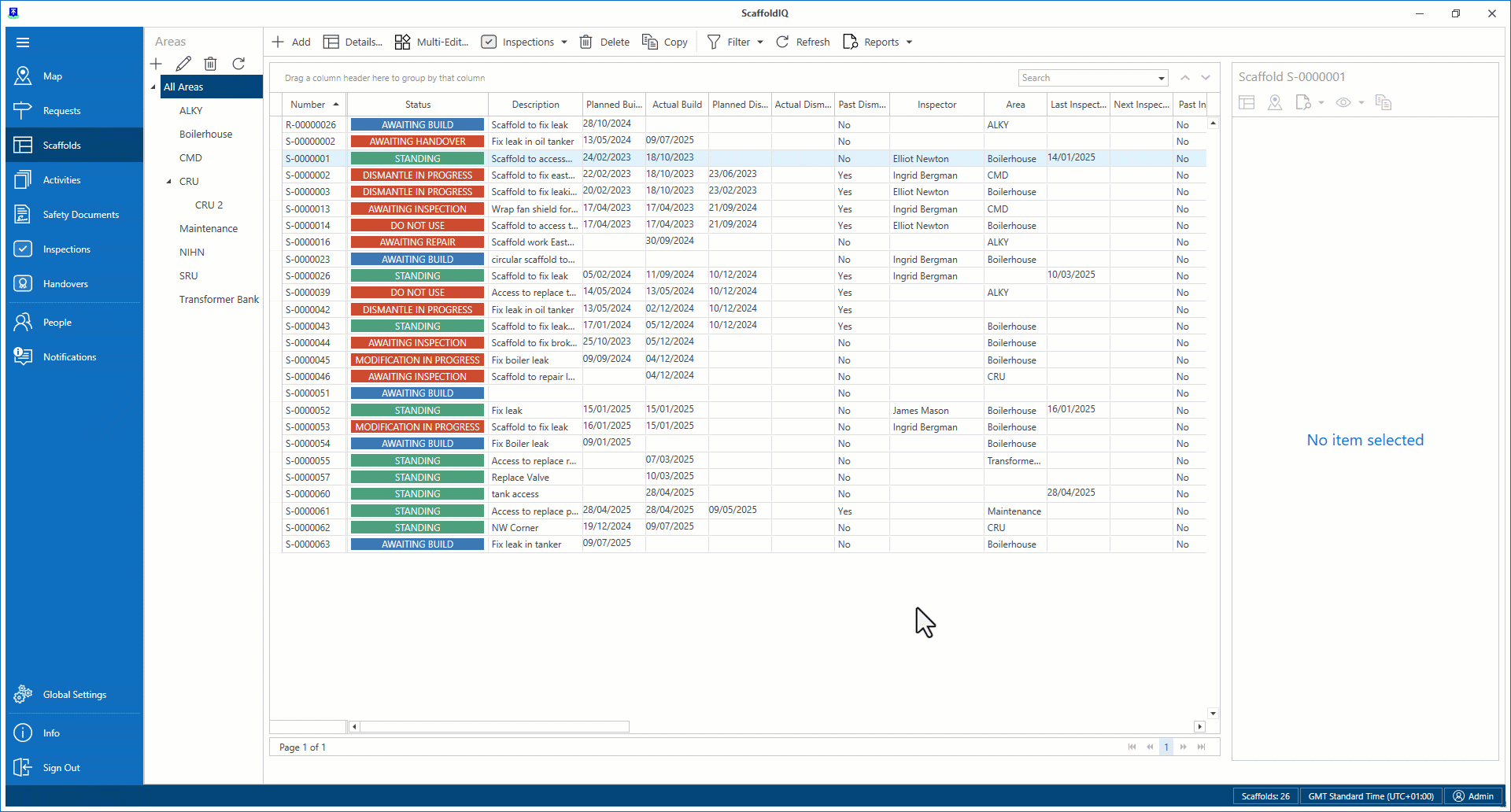Open the Search box dropdown arrow
This screenshot has width=1511, height=812.
[x=1162, y=78]
